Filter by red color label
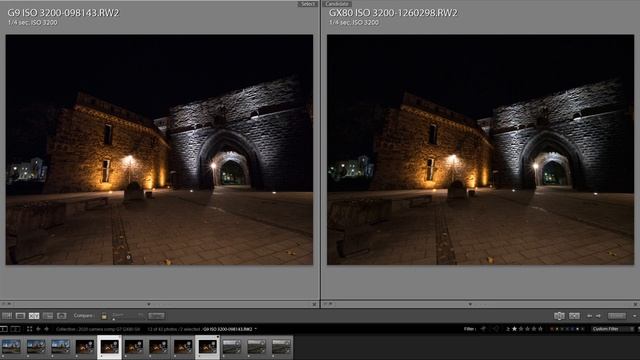The image size is (640, 360). click(x=552, y=329)
